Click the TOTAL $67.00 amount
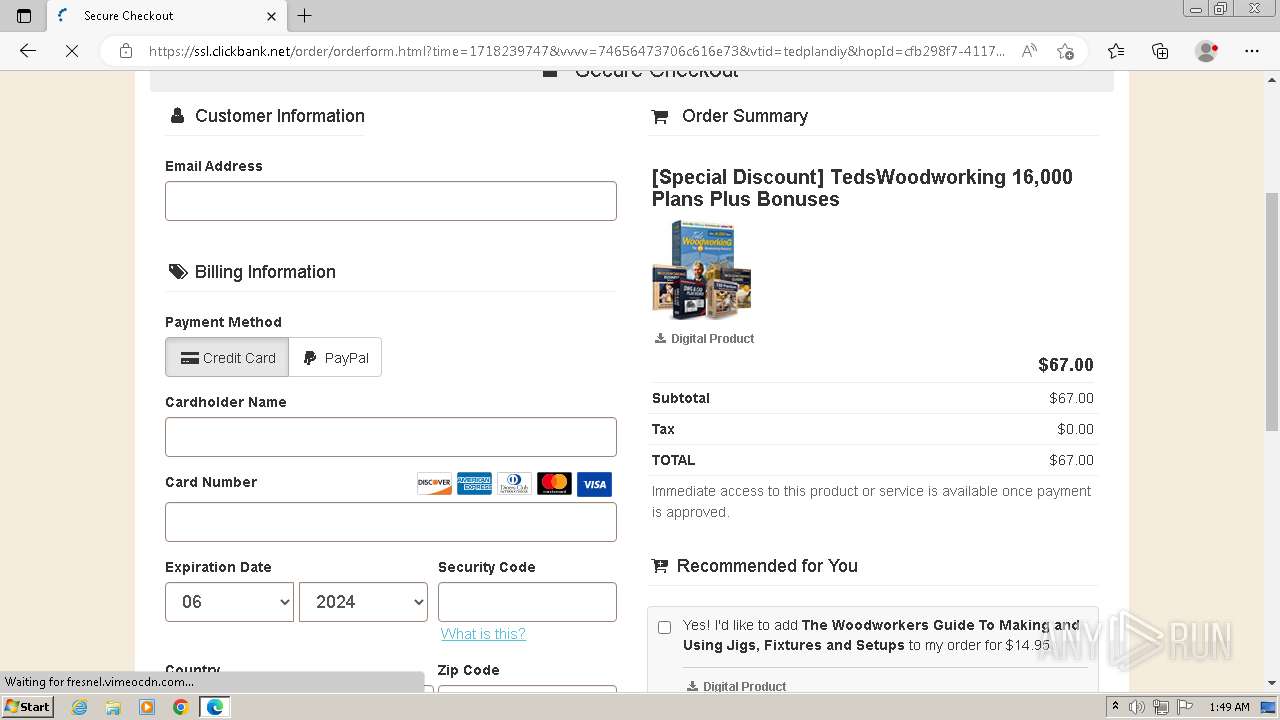1280x720 pixels. click(x=1071, y=460)
